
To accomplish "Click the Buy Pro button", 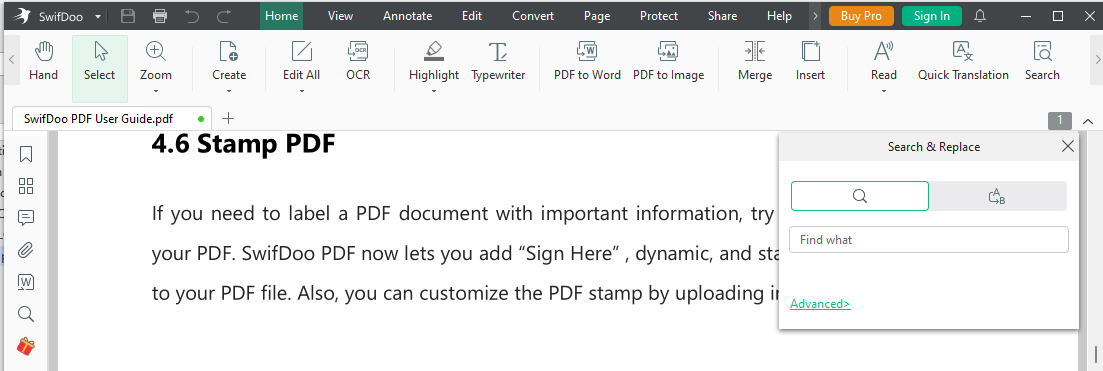I will click(x=861, y=15).
